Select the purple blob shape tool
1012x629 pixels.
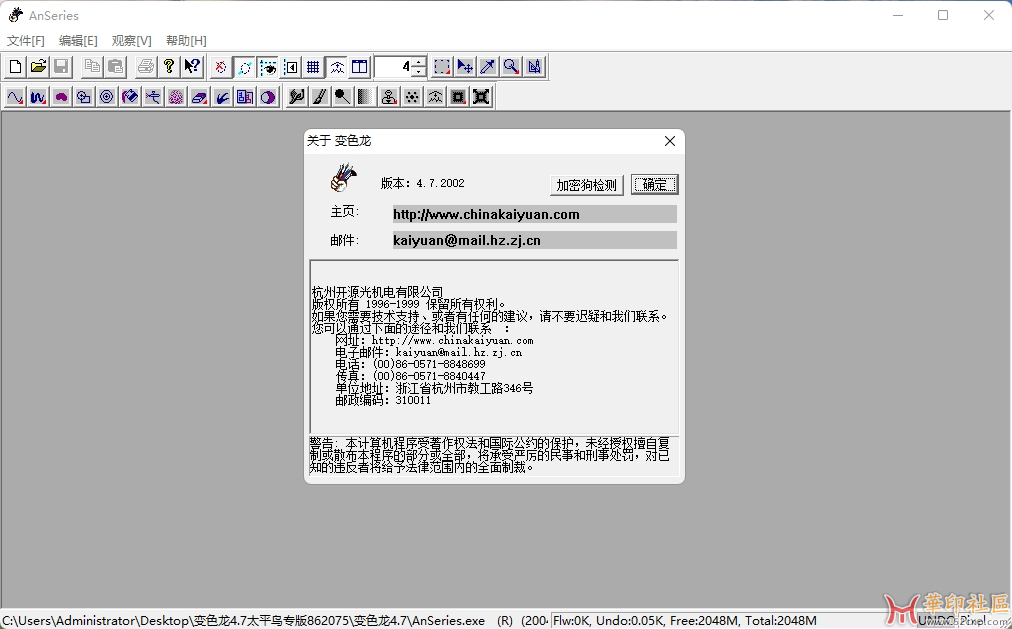pyautogui.click(x=61, y=97)
